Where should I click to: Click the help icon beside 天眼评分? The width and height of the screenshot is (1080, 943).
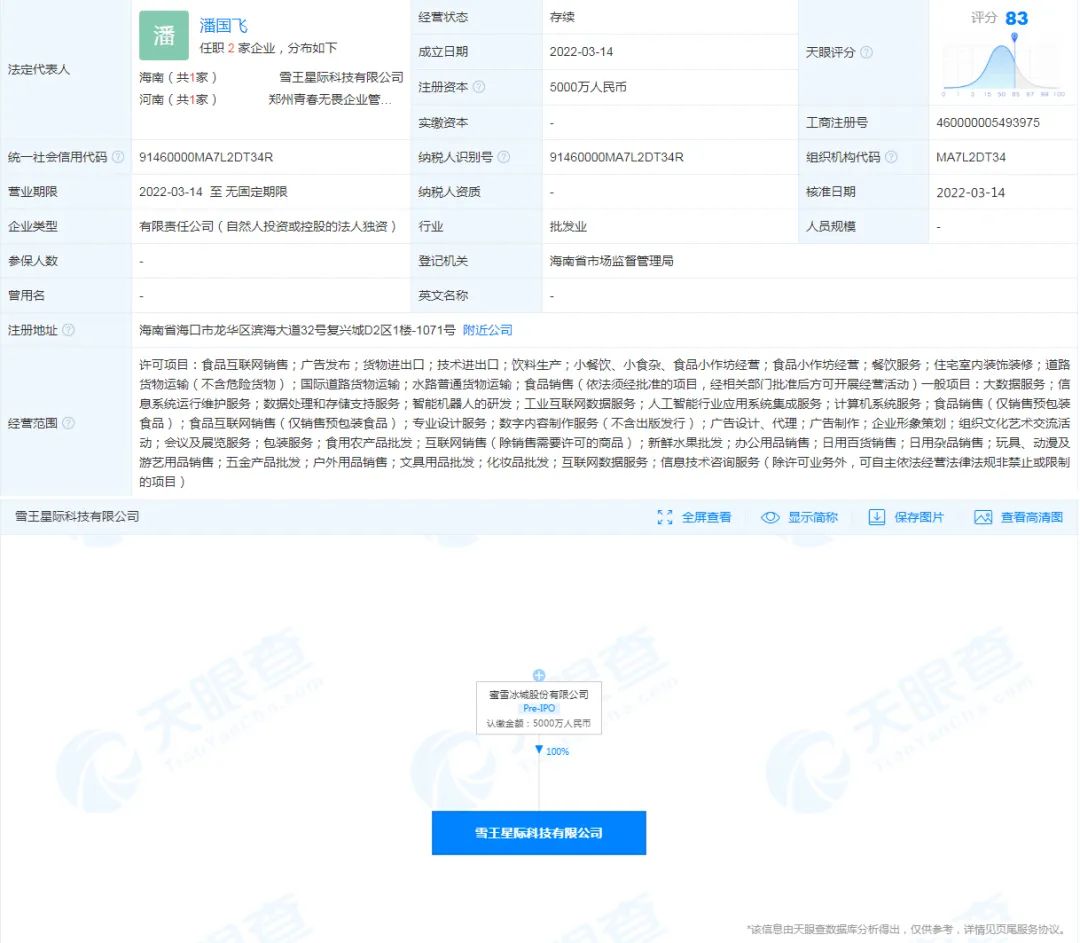(x=866, y=52)
